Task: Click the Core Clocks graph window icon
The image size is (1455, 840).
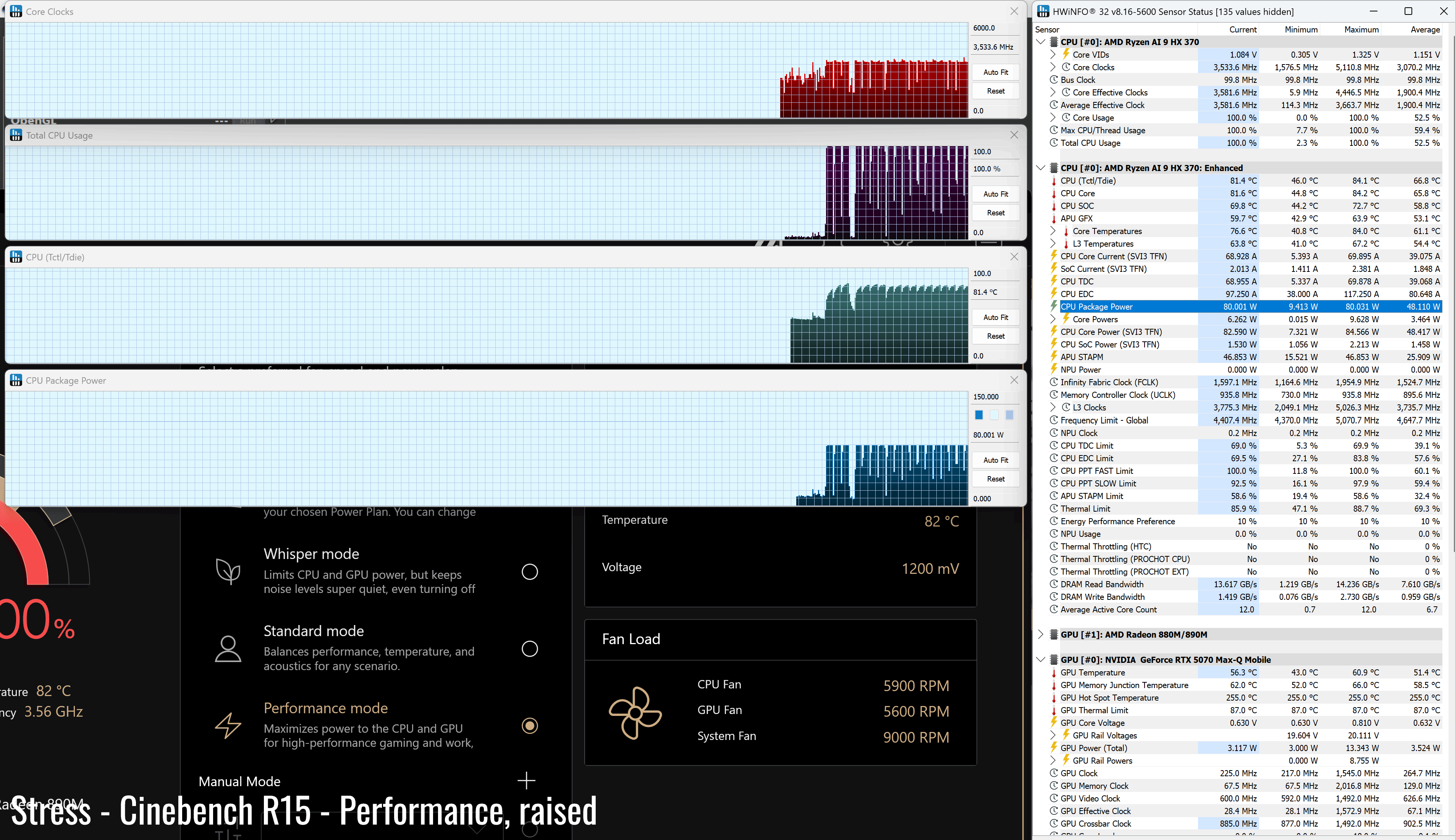Action: coord(16,11)
